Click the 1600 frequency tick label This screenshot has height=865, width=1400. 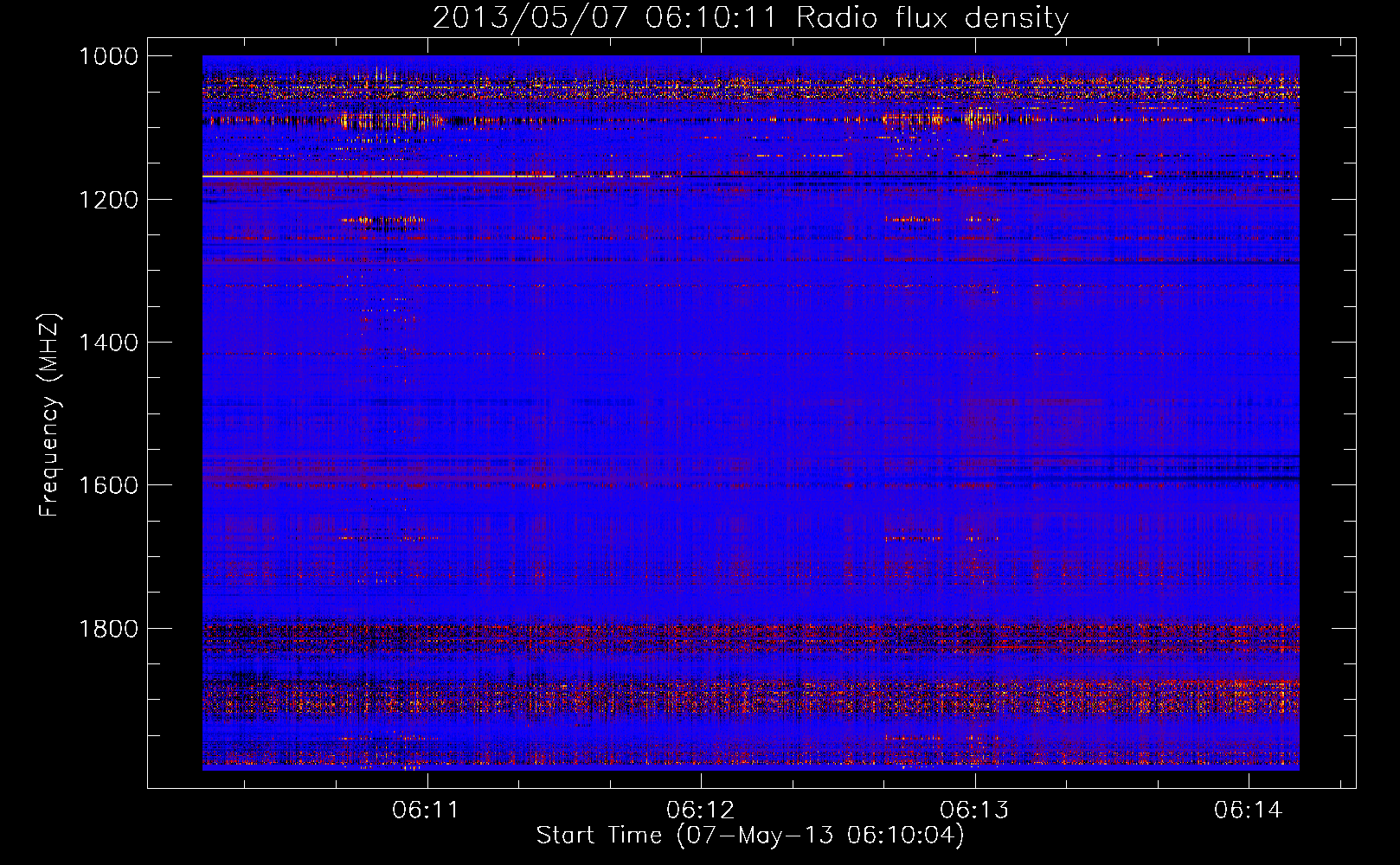(x=108, y=485)
